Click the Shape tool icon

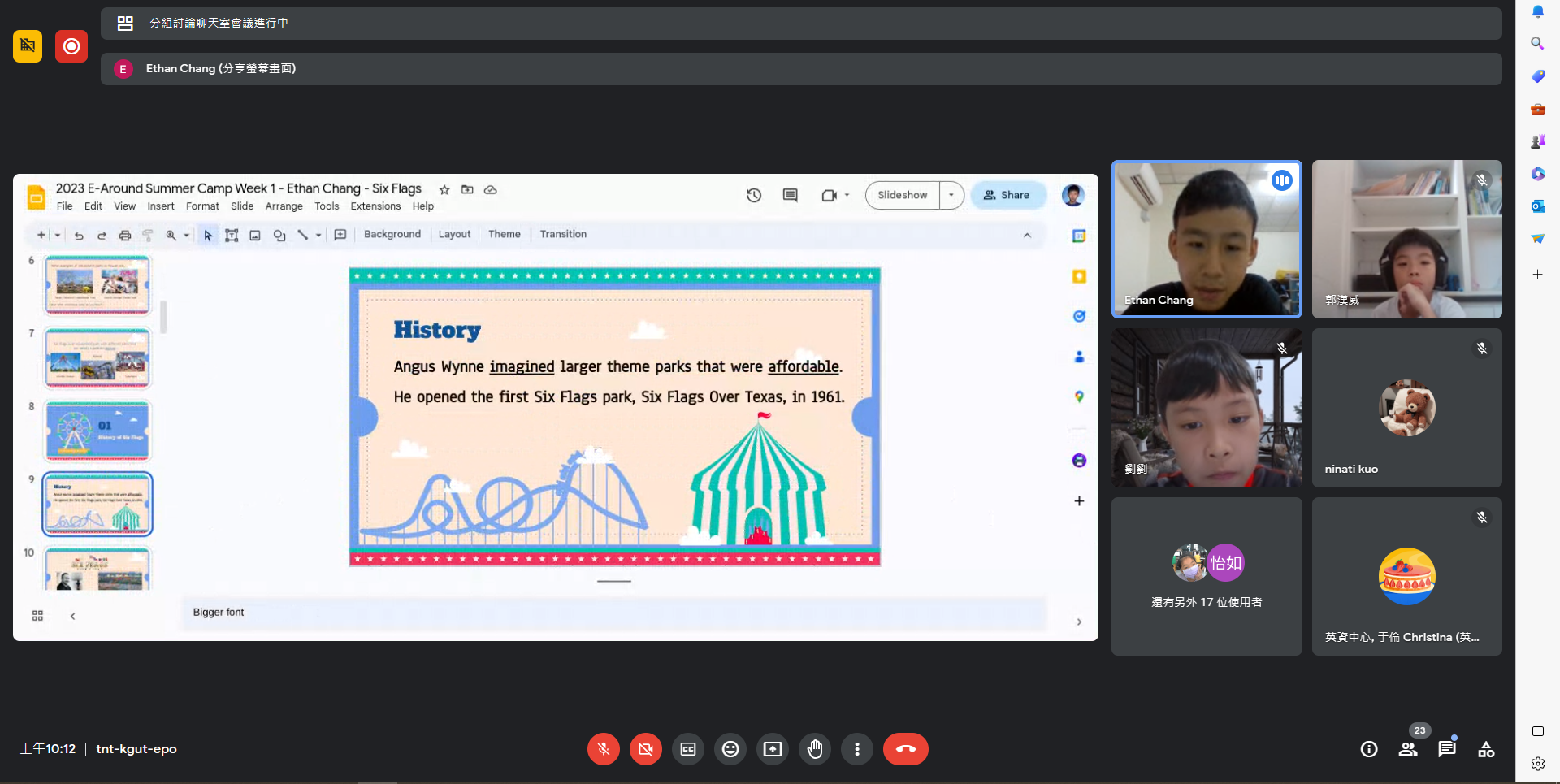(x=279, y=235)
